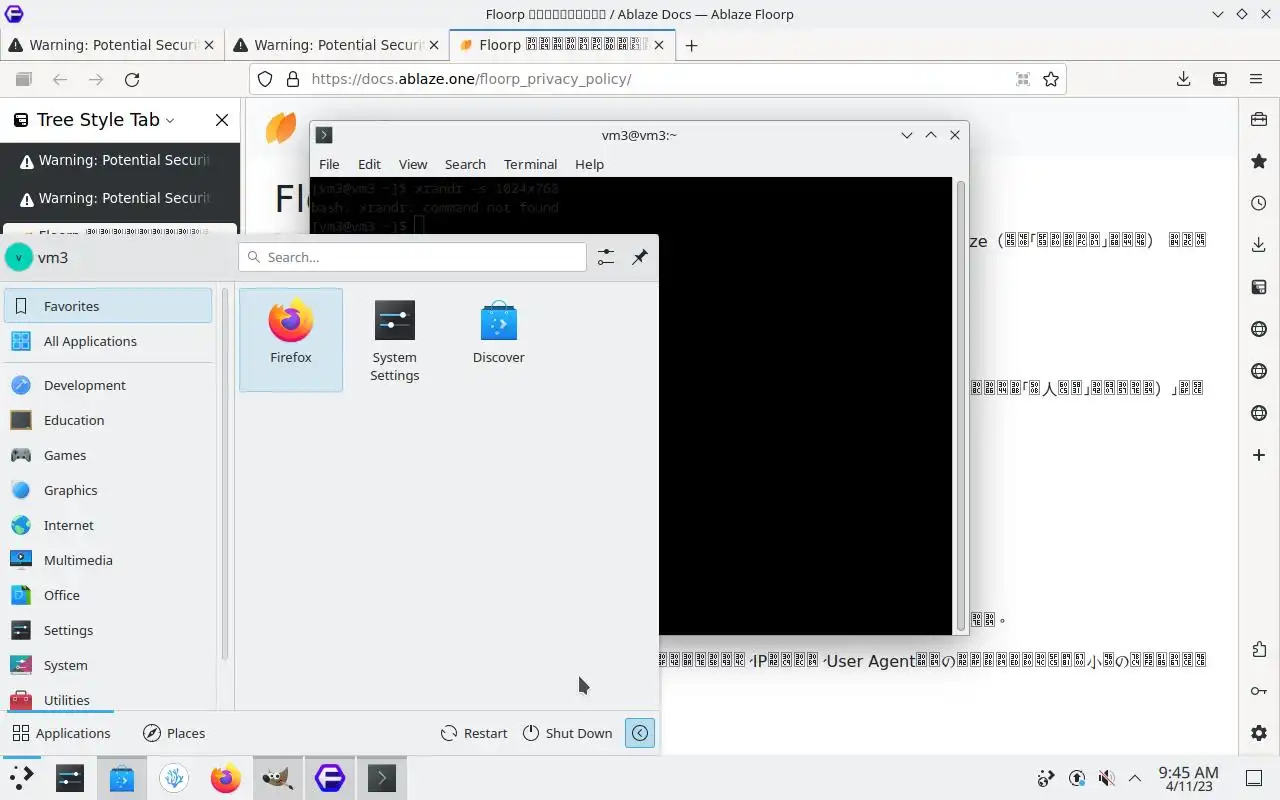
Task: Open terminal Edit menu
Action: point(369,164)
